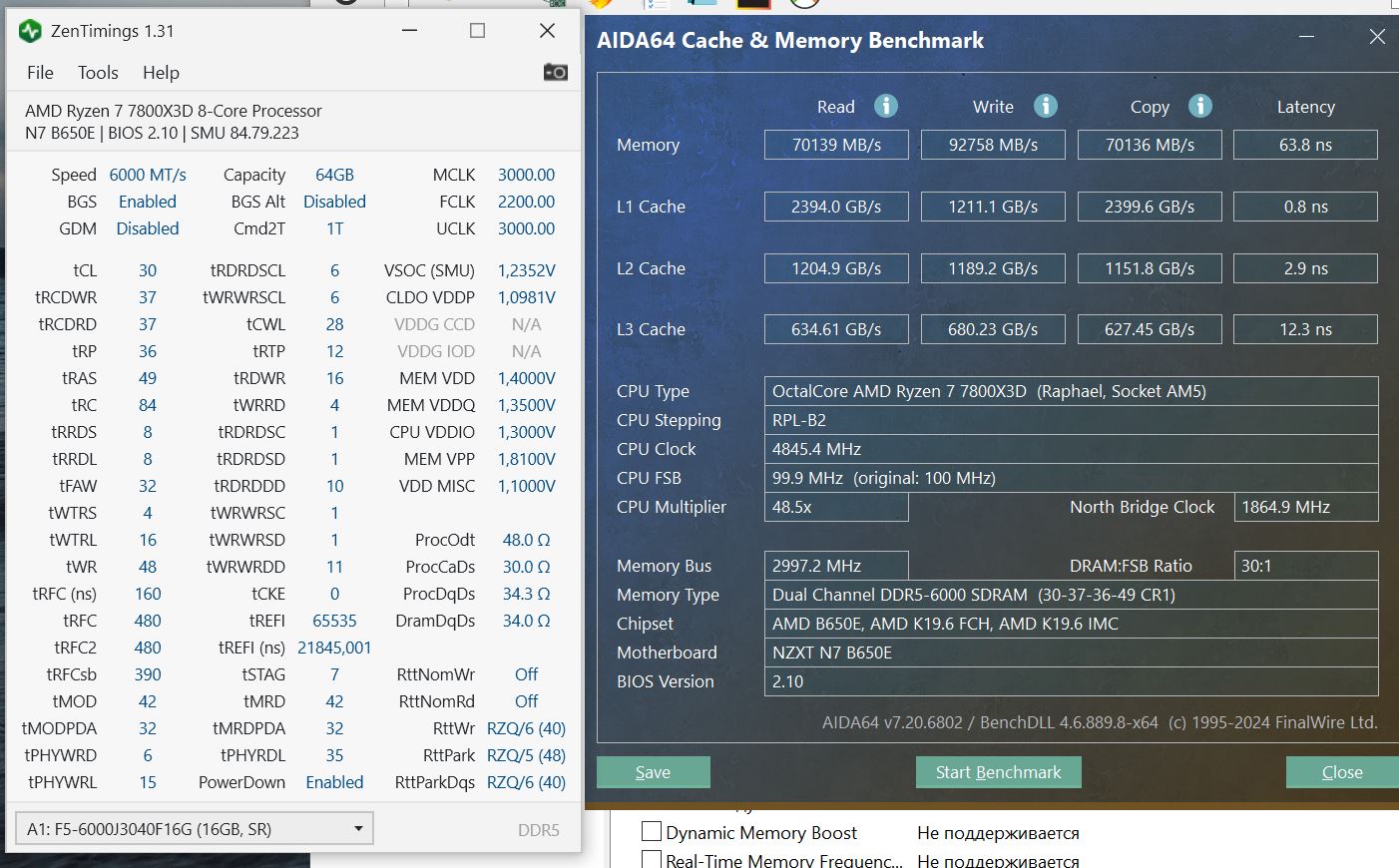Image resolution: width=1399 pixels, height=868 pixels.
Task: Click the Save button in AIDA64
Action: 654,772
